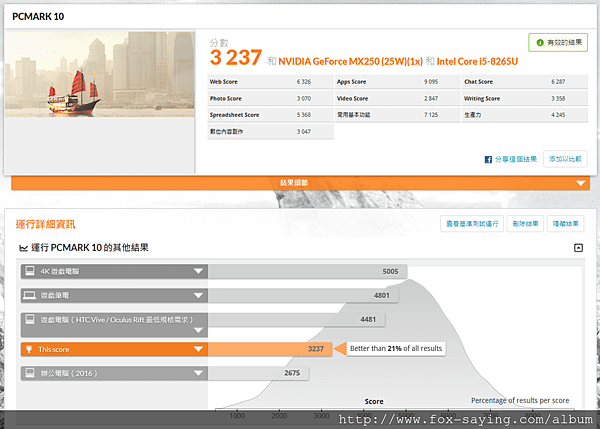Viewport: 600px width, 429px height.
Task: Click the trophy icon on This score
Action: pyautogui.click(x=29, y=349)
